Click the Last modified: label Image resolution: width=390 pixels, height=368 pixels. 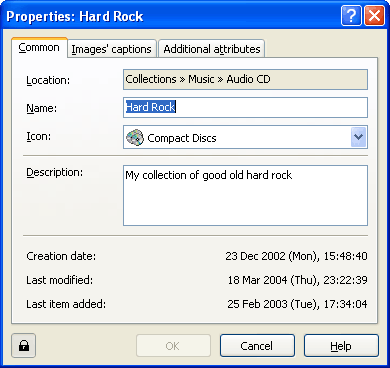(x=60, y=280)
